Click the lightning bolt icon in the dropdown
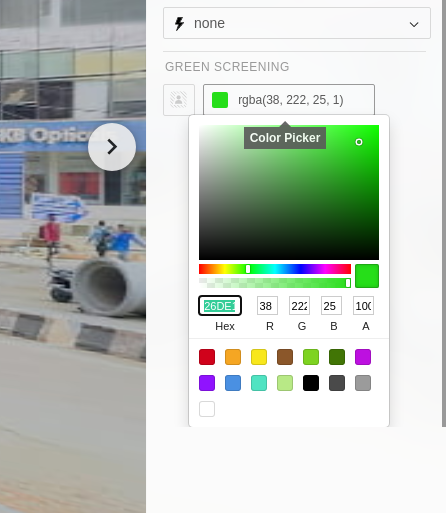The height and width of the screenshot is (513, 446). click(x=179, y=24)
